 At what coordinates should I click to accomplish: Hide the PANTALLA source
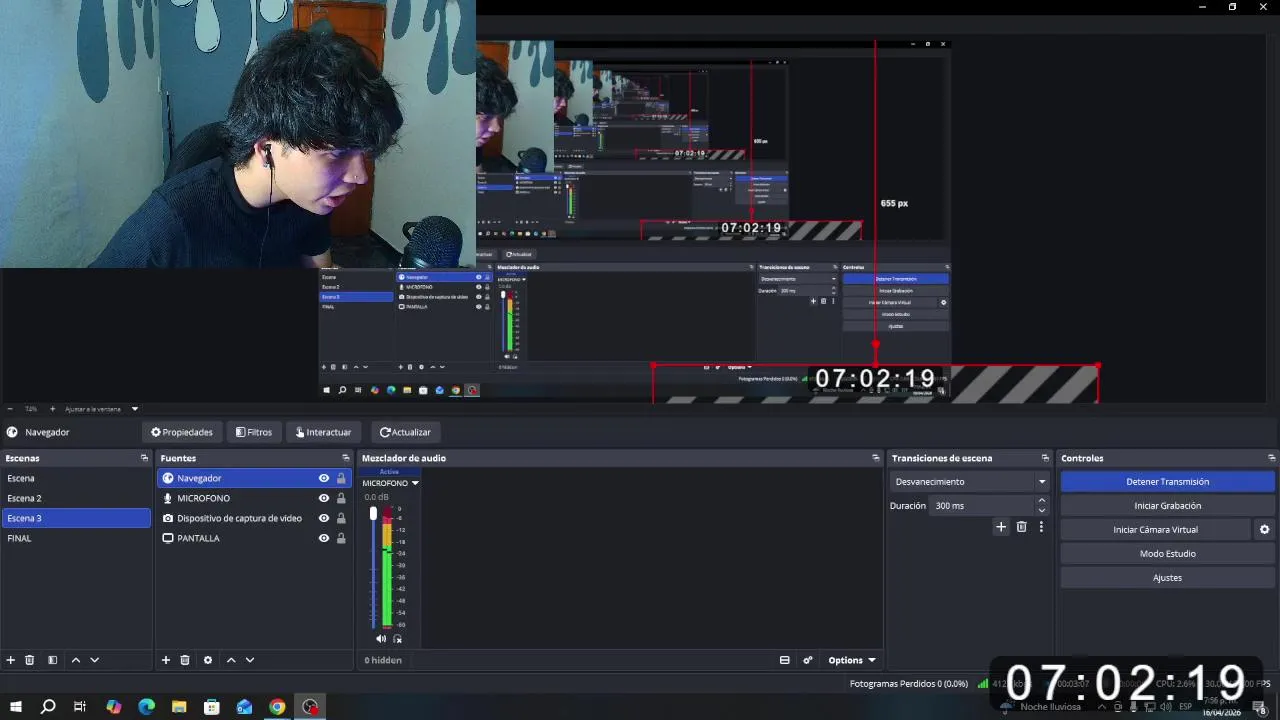[x=324, y=538]
